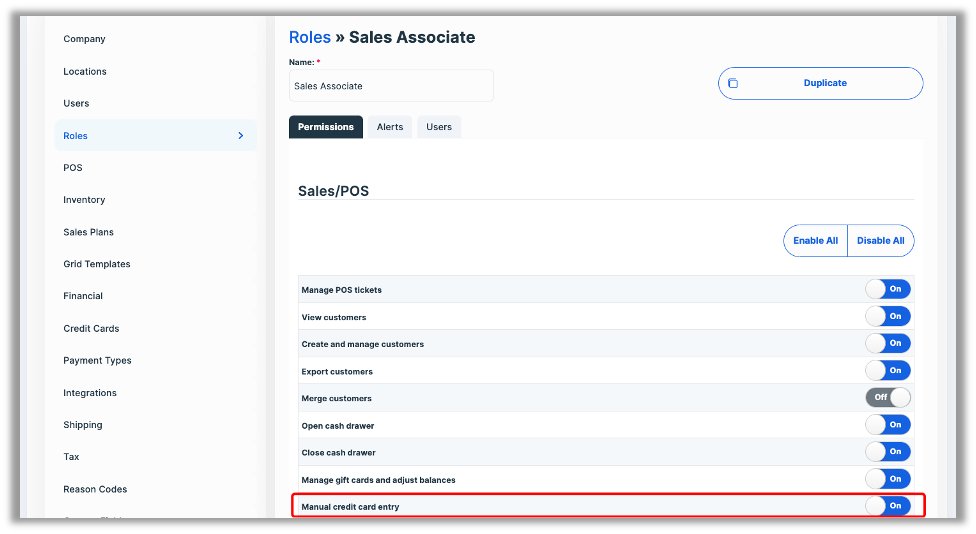This screenshot has width=976, height=534.
Task: Click the role Name input field
Action: click(391, 86)
